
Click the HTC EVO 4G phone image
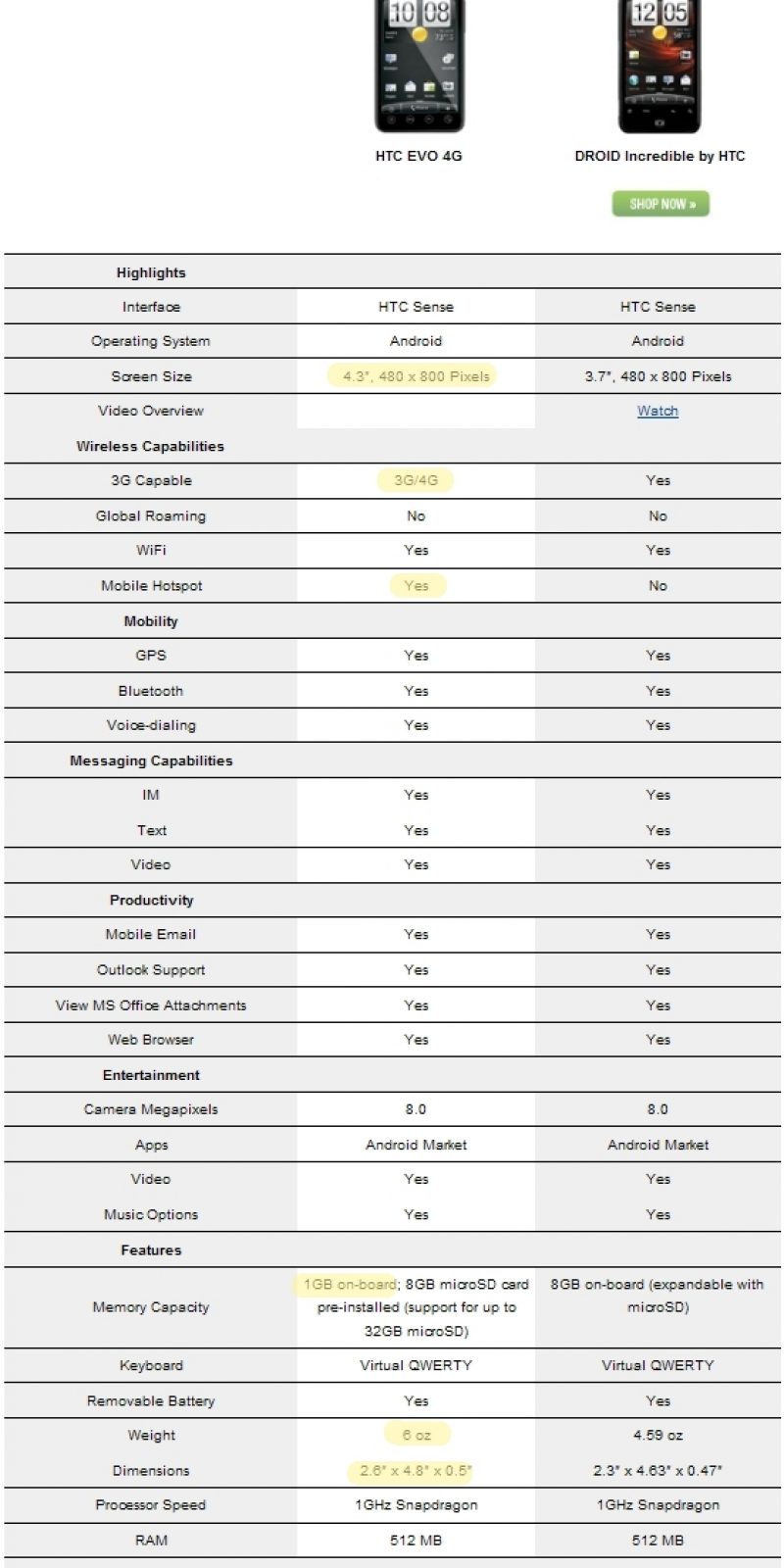(418, 65)
